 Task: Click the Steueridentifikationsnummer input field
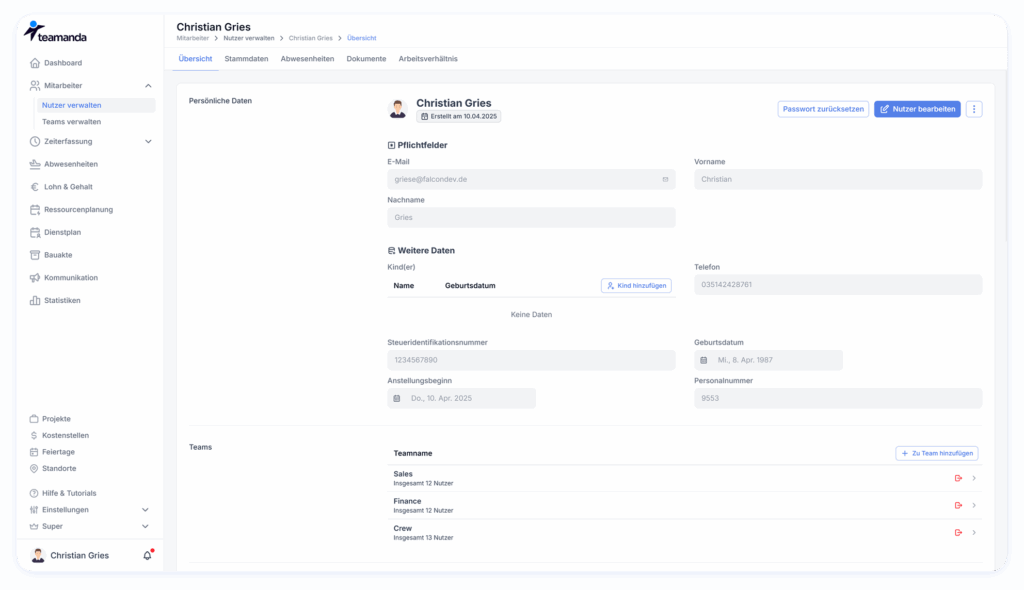pos(531,360)
